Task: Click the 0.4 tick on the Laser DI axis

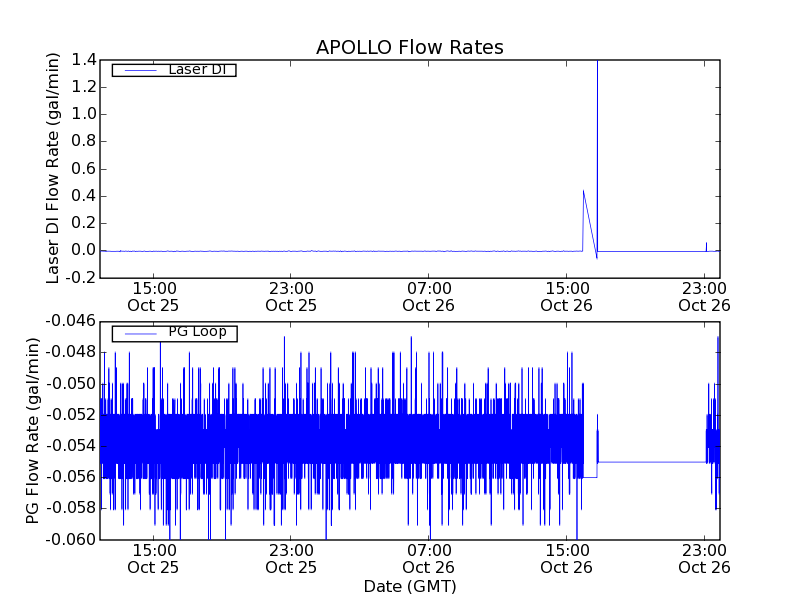Action: coord(84,196)
